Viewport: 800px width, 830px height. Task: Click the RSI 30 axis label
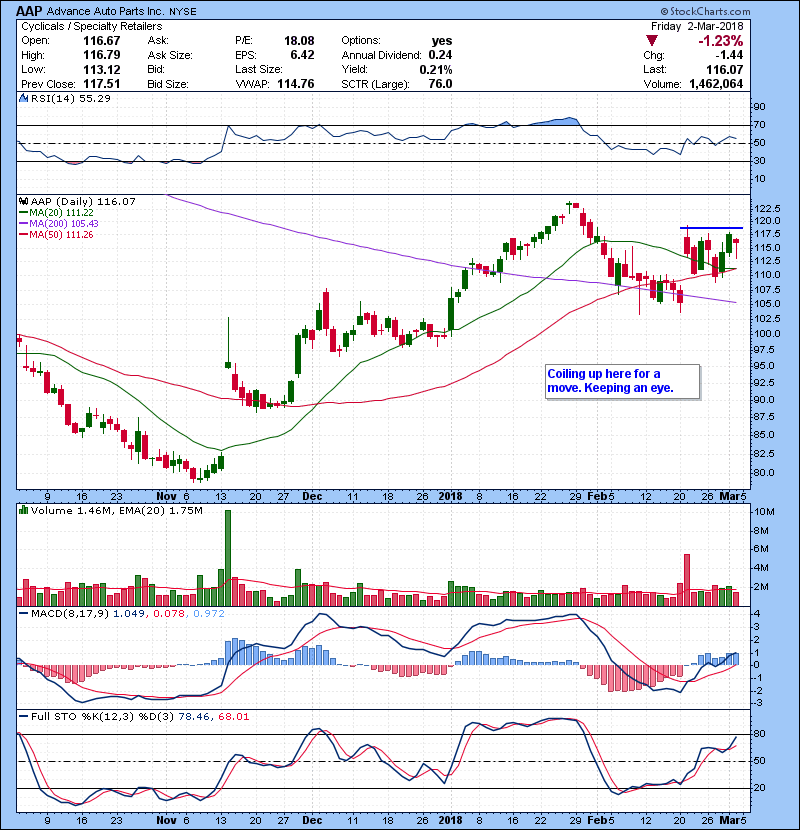760,160
